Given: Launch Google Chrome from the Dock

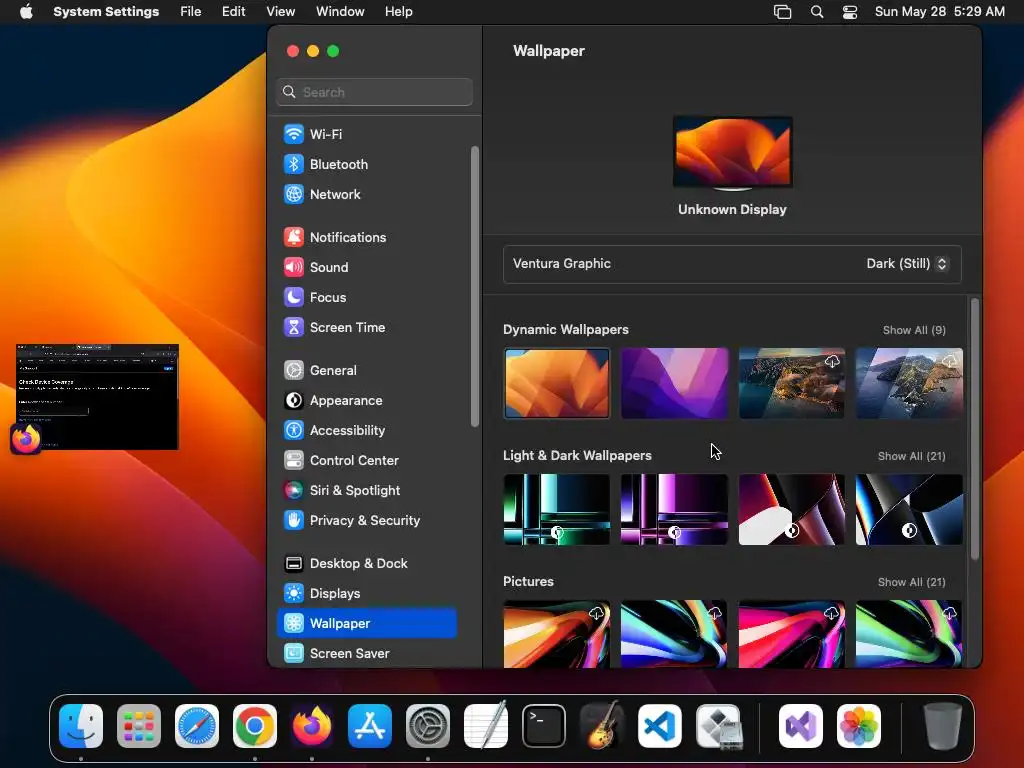Looking at the screenshot, I should pyautogui.click(x=255, y=726).
